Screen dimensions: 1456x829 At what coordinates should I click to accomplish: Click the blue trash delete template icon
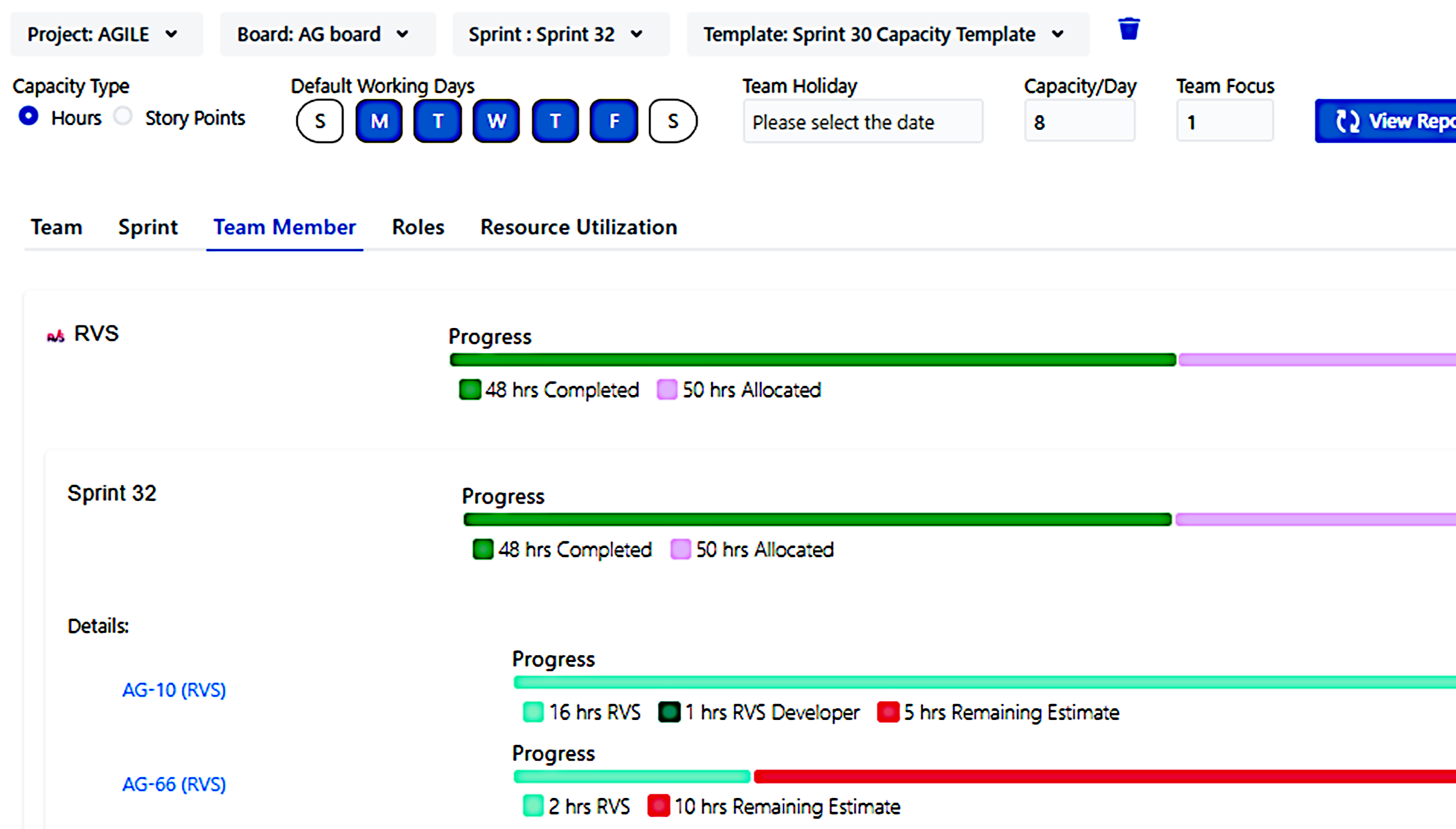(1128, 29)
